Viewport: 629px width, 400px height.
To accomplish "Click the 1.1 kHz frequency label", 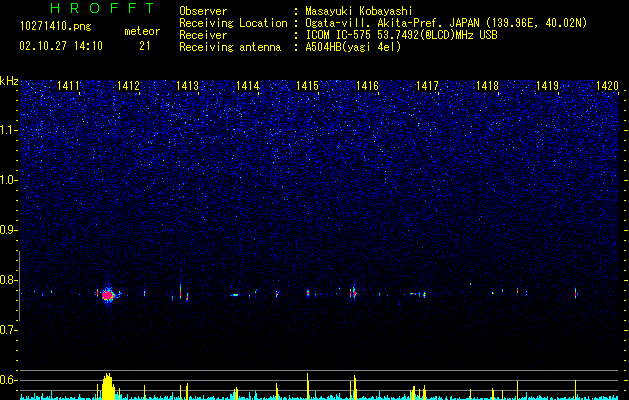I will coord(8,130).
